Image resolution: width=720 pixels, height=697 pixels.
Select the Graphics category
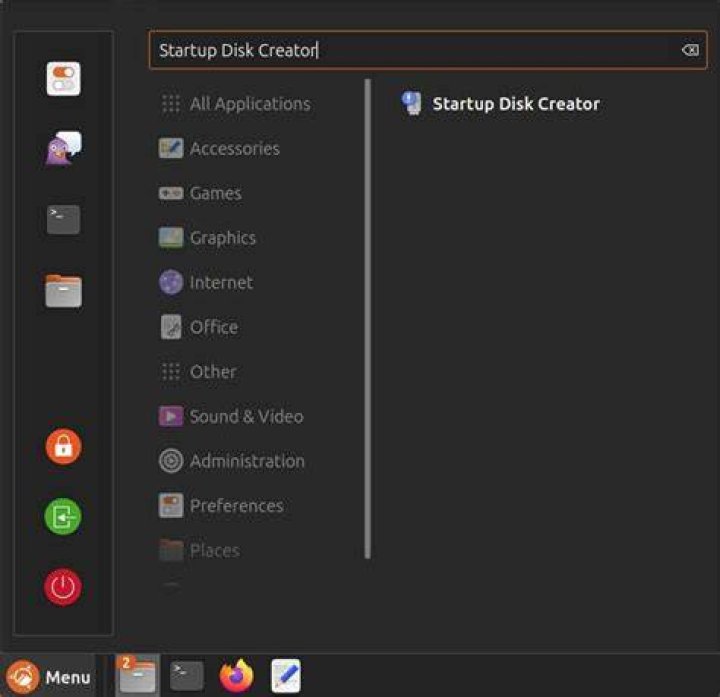pos(207,238)
